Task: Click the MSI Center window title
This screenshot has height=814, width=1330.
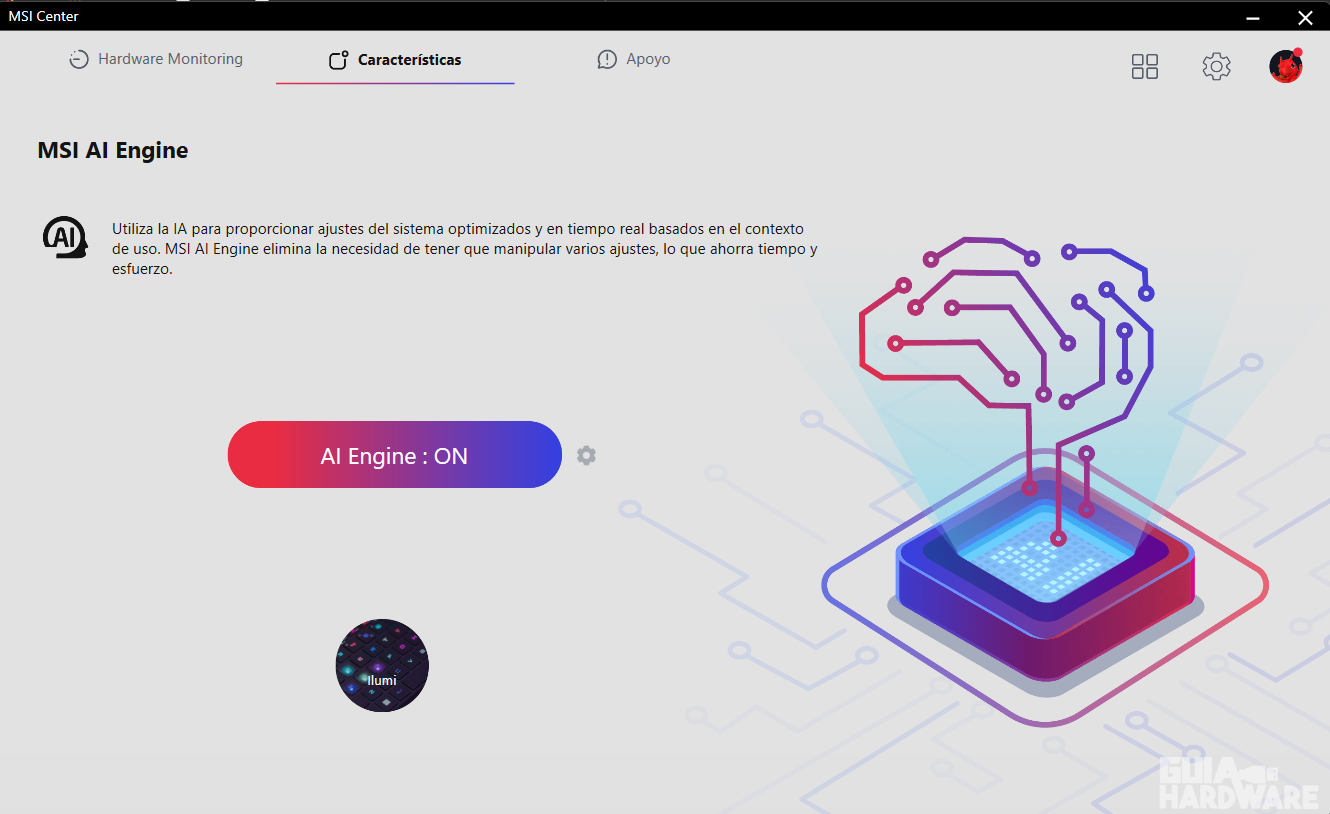Action: (44, 16)
